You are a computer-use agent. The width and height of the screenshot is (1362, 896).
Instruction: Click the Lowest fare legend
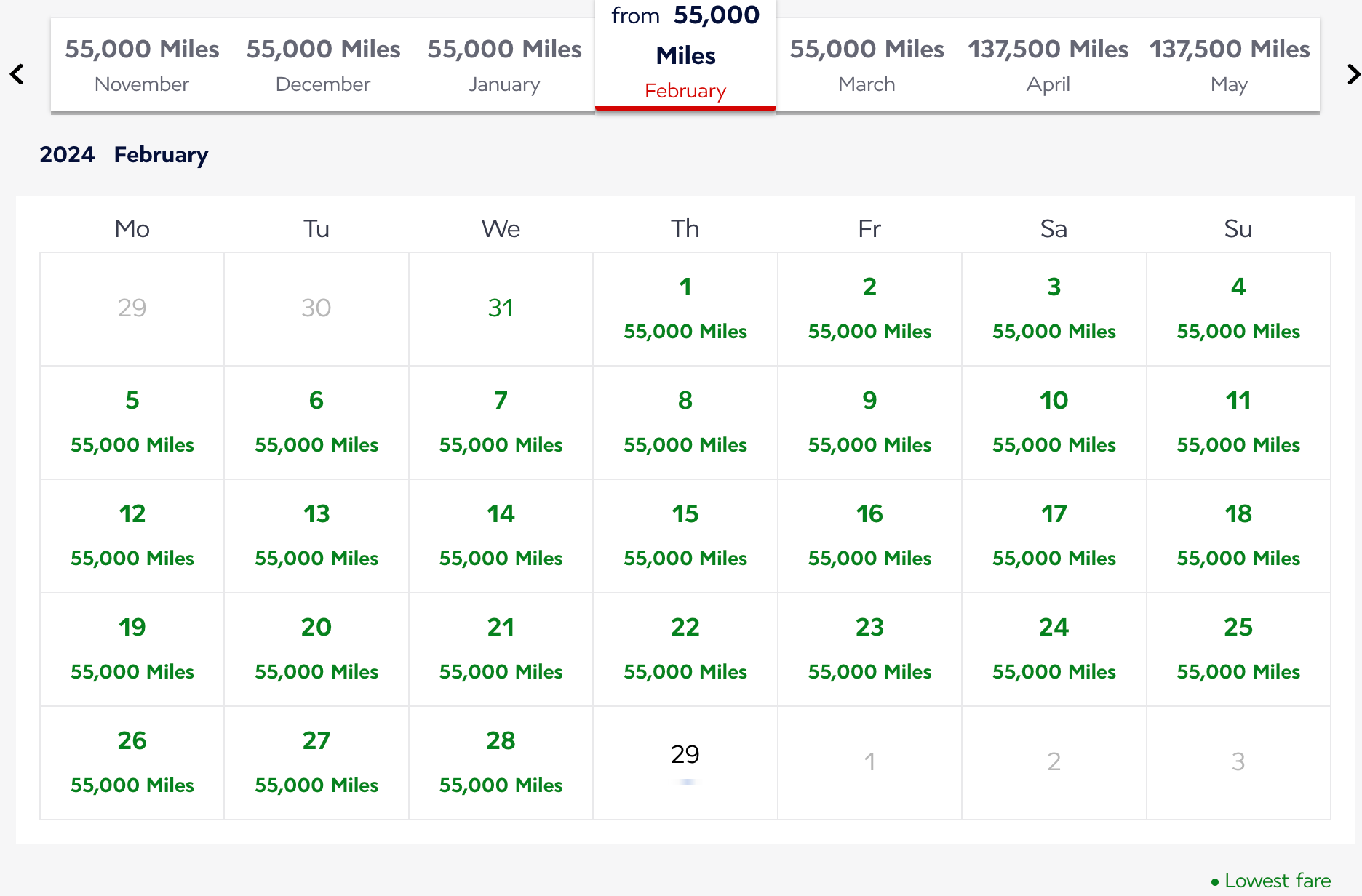[1270, 881]
